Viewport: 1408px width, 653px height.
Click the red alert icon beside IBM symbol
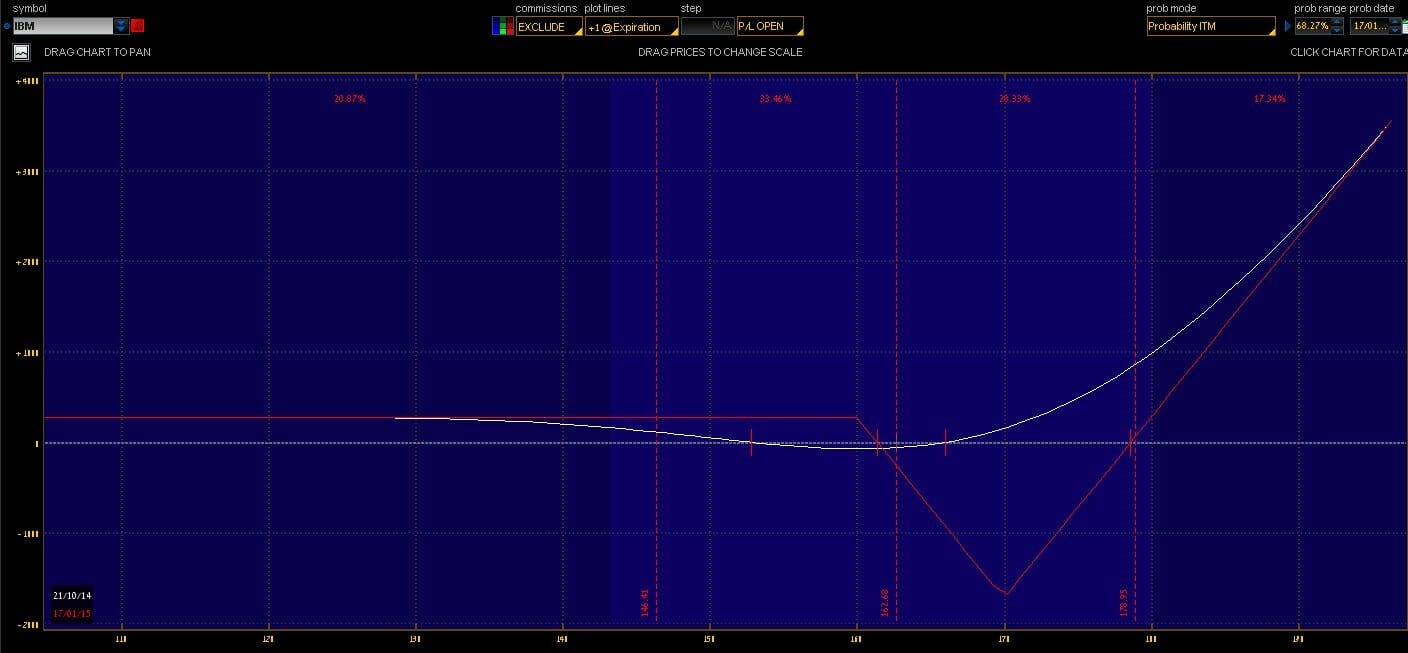(x=138, y=26)
